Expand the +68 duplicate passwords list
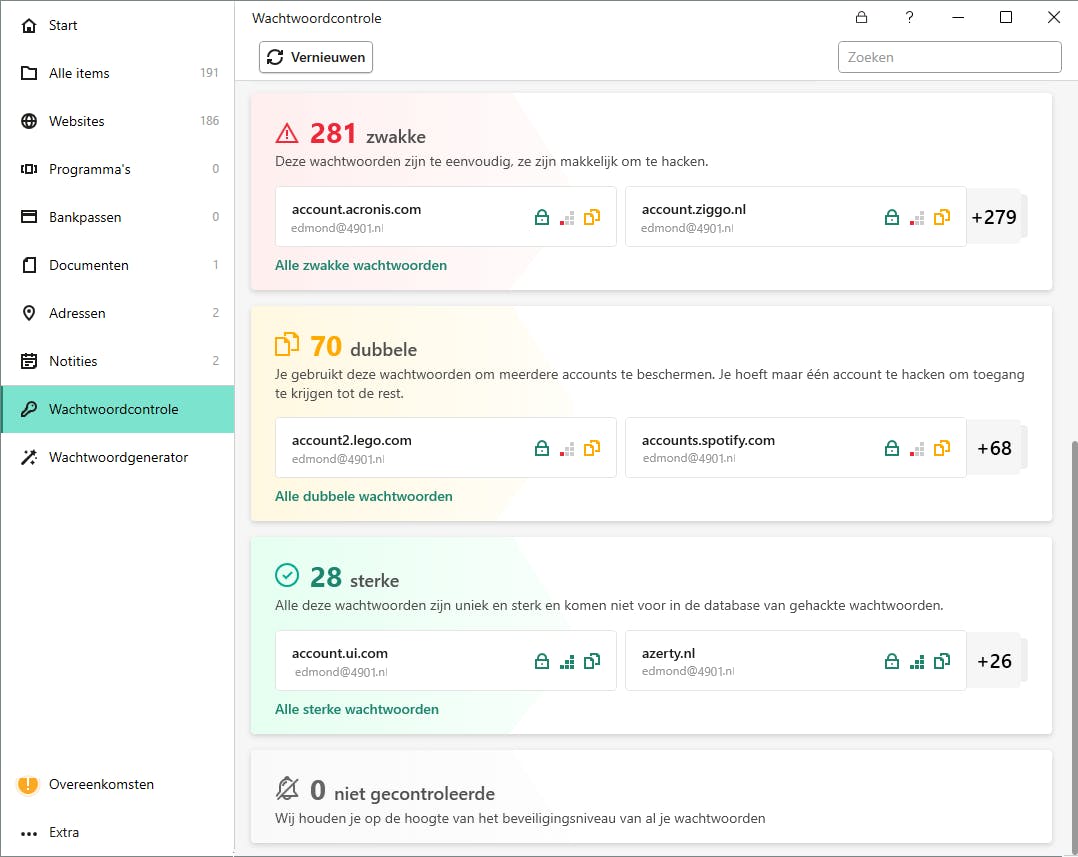The image size is (1078, 857). point(994,448)
